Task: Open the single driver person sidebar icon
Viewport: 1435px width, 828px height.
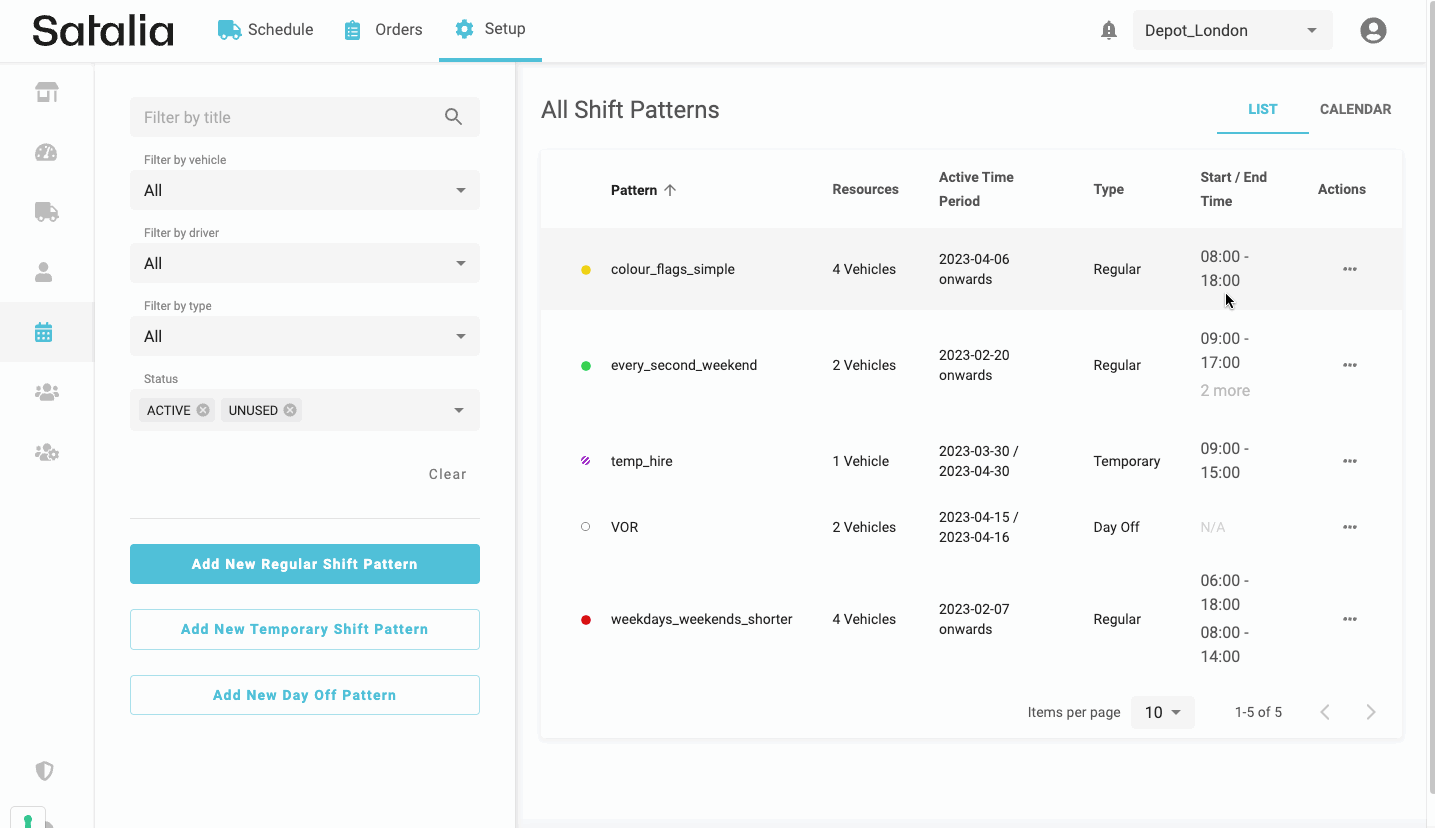Action: click(44, 272)
